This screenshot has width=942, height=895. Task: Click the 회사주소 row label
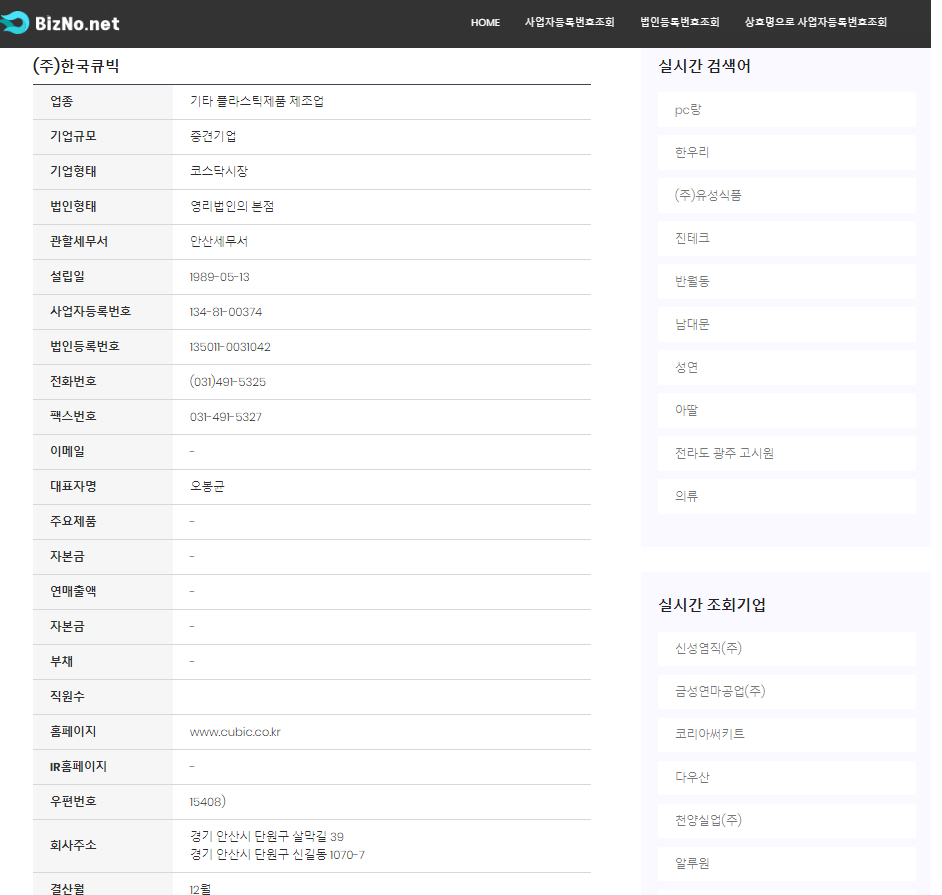pos(73,846)
